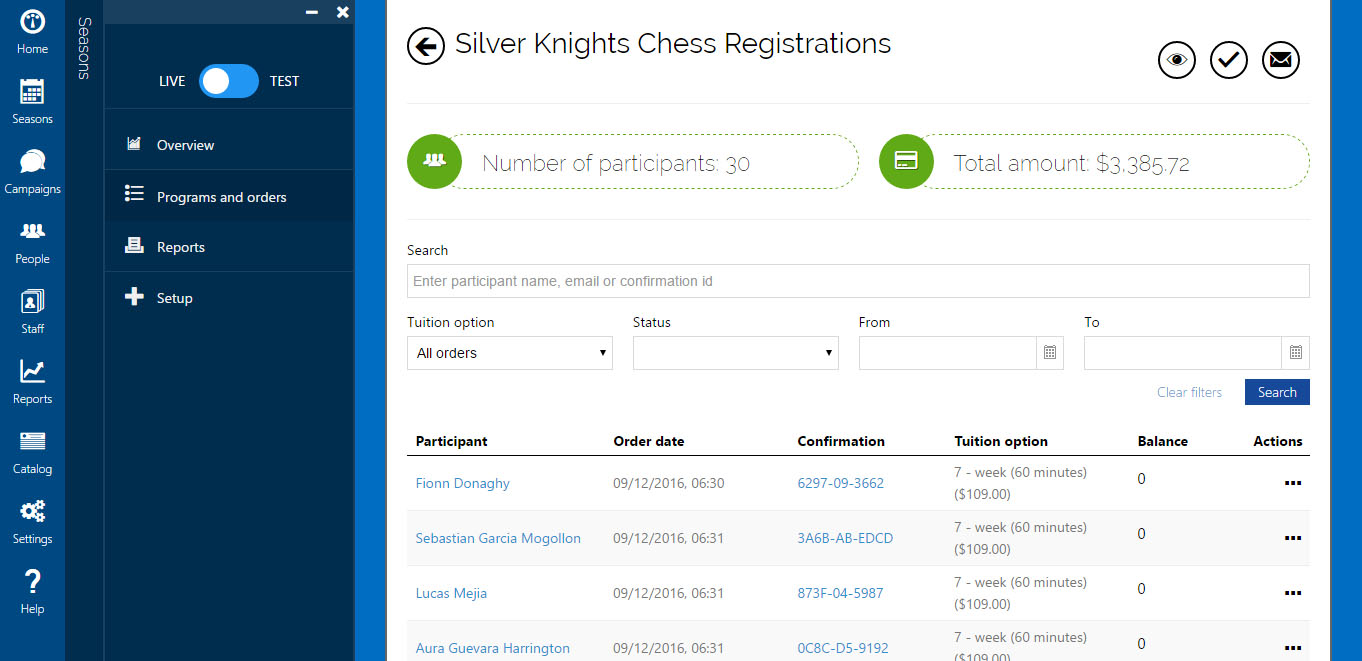Click the checkmark circle icon
Viewport: 1362px width, 661px height.
1229,61
